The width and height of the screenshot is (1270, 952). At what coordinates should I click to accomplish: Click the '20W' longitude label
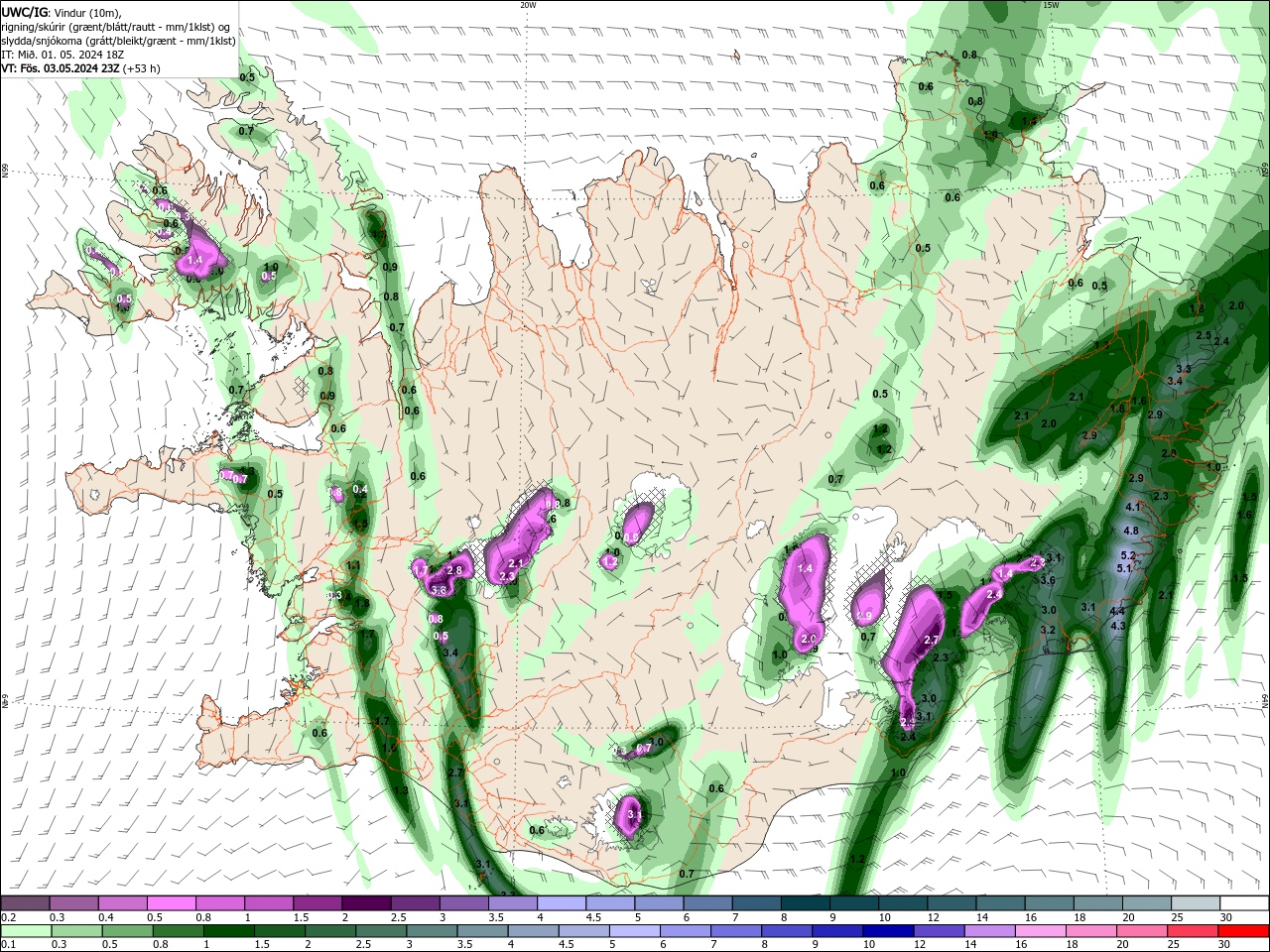coord(528,5)
